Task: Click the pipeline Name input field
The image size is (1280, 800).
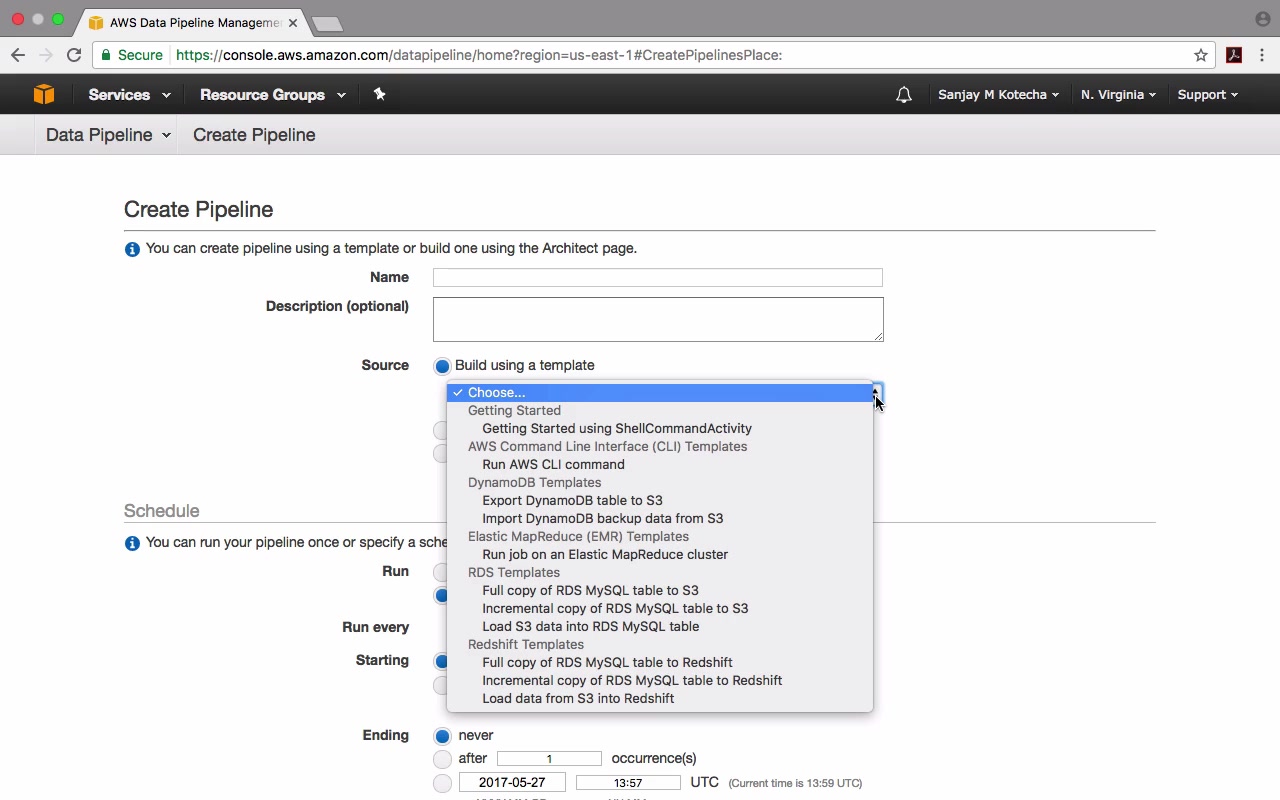Action: coord(658,278)
